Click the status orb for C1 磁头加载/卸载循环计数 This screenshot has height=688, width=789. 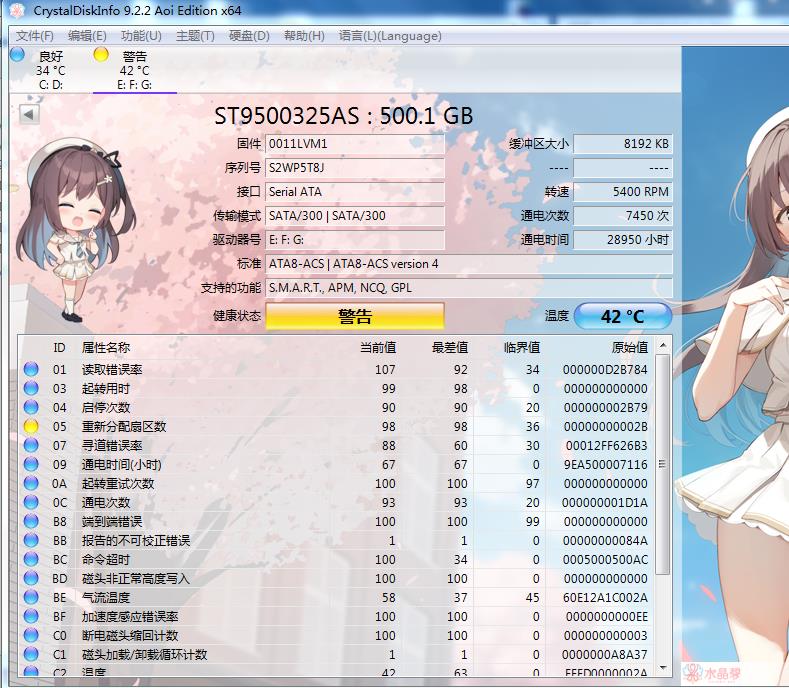(31, 654)
